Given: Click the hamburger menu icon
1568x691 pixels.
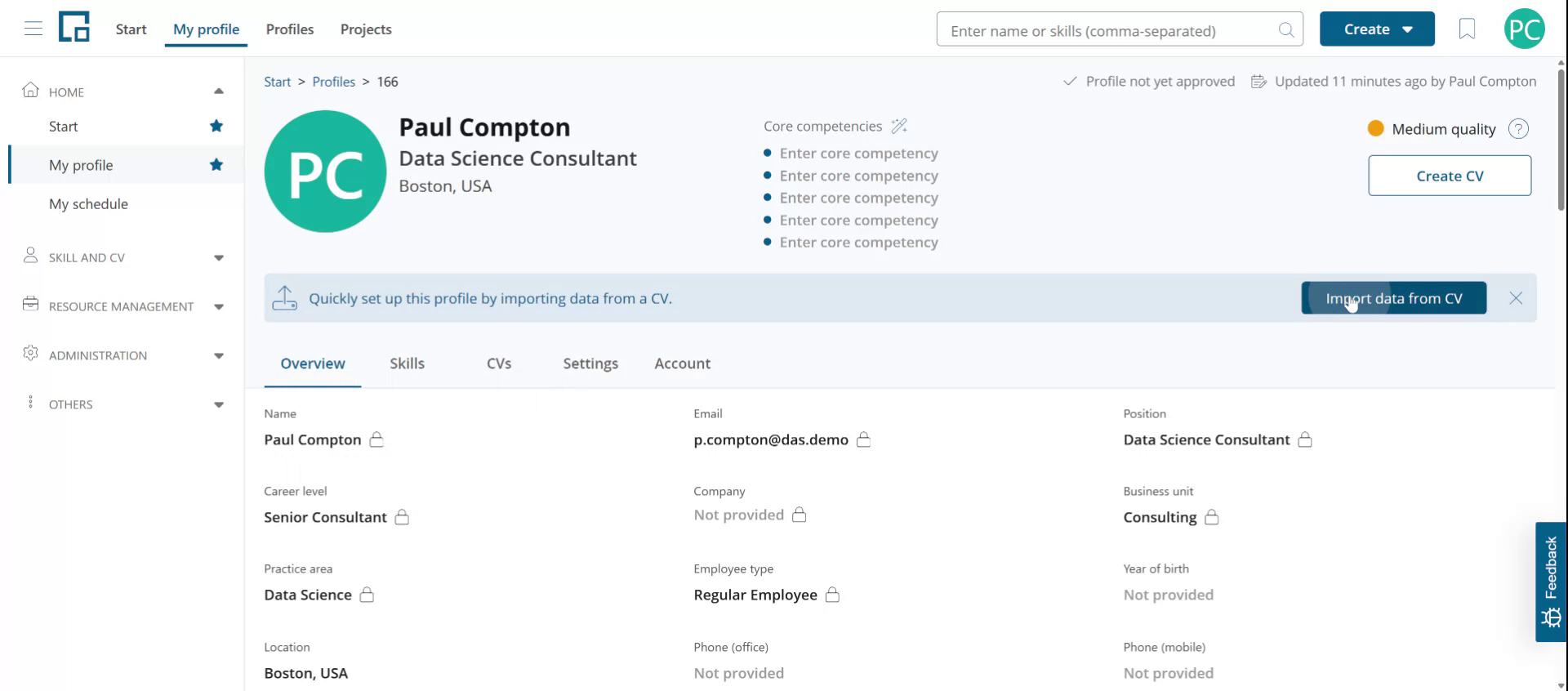Looking at the screenshot, I should 33,29.
